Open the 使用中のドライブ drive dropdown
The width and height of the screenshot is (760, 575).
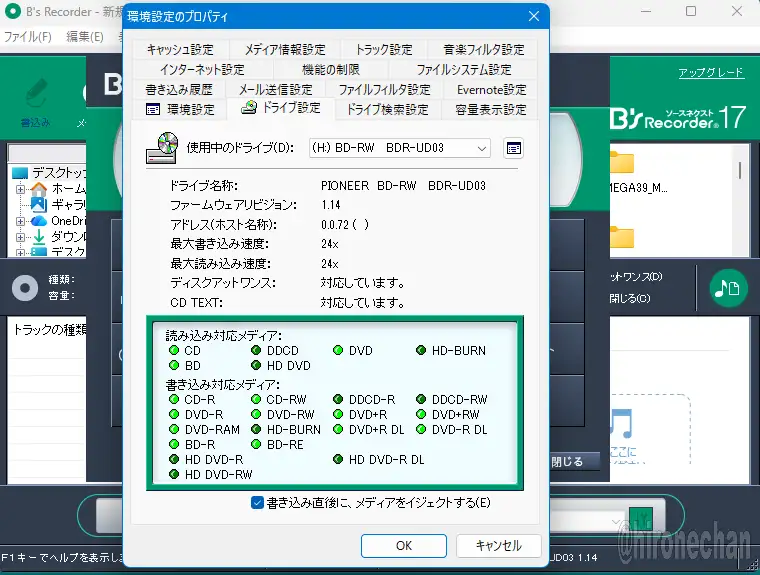(x=400, y=148)
